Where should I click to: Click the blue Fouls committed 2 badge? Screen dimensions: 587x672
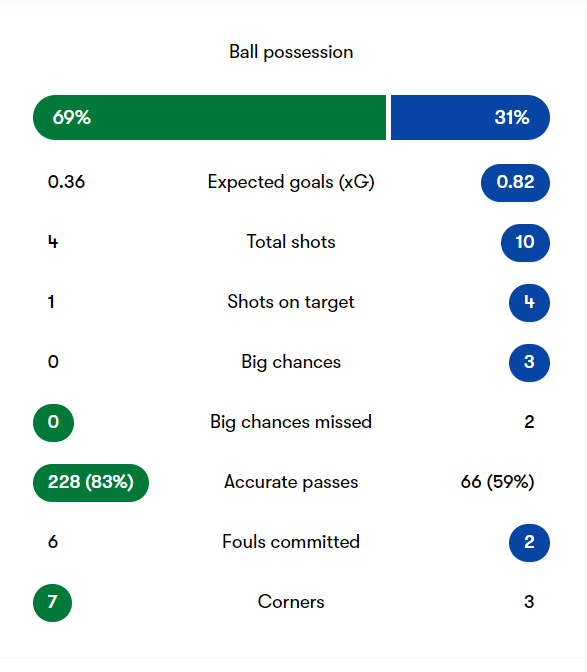(x=530, y=543)
